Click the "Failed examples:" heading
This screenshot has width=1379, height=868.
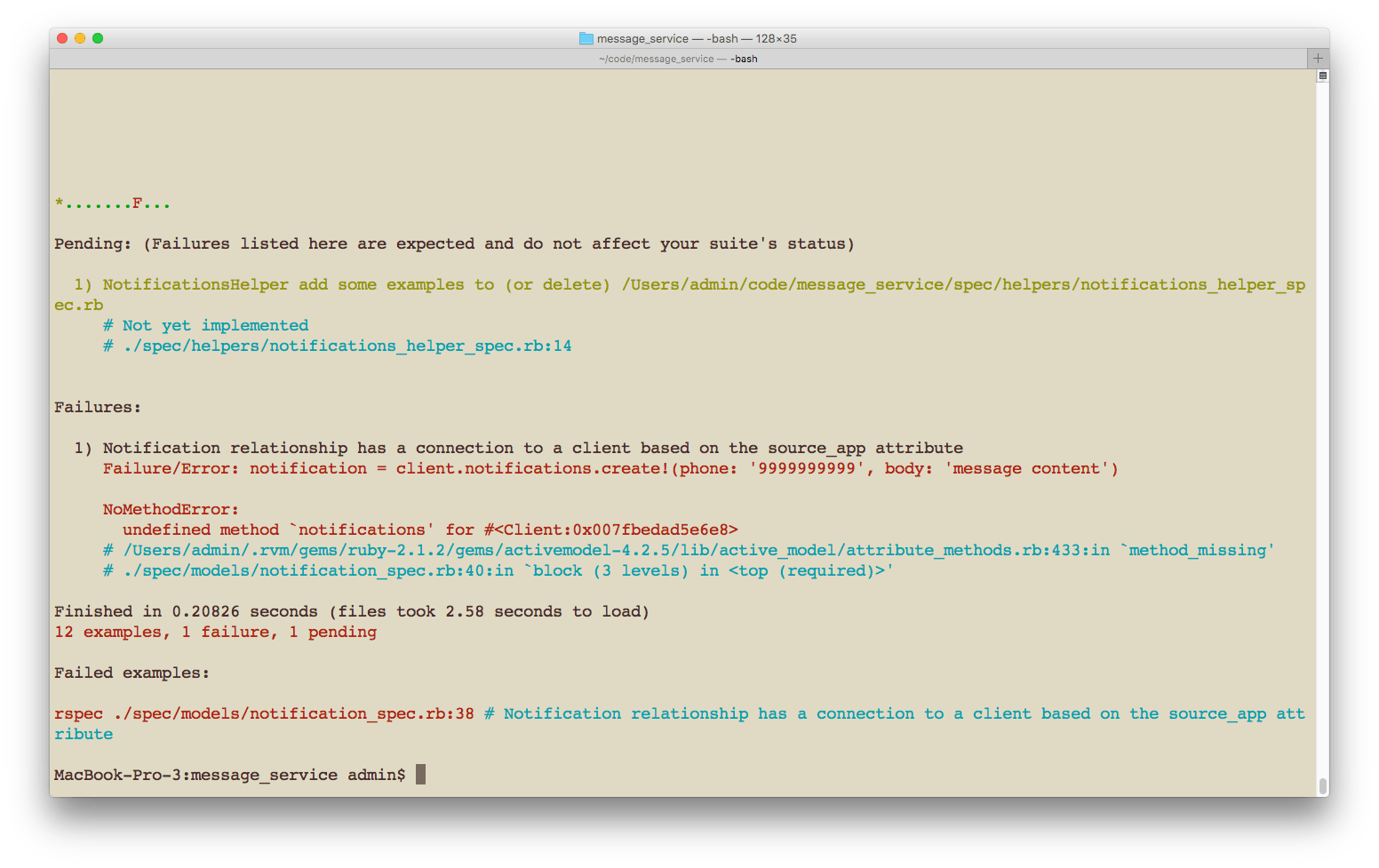(132, 673)
